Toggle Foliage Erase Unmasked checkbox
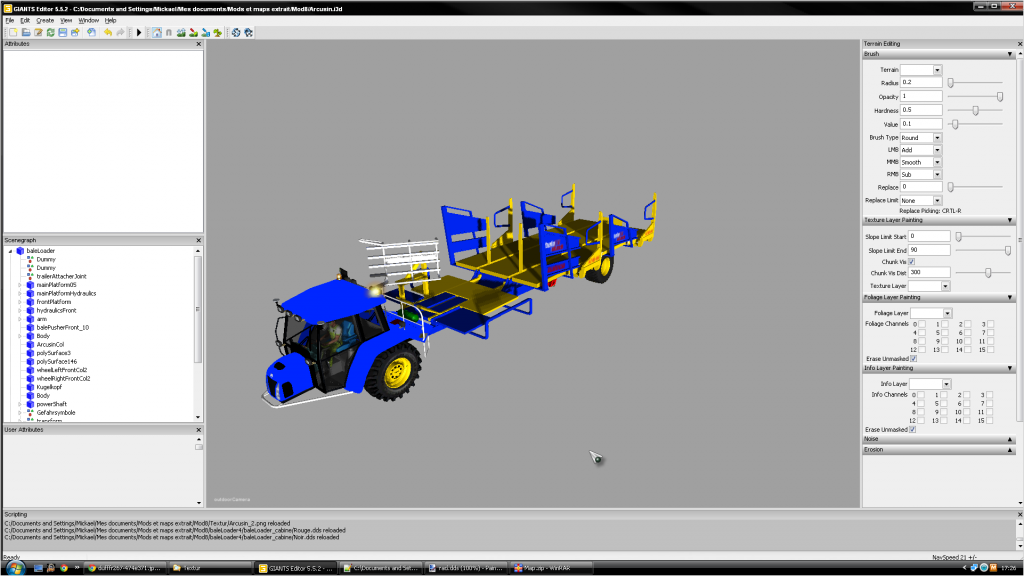Image resolution: width=1024 pixels, height=576 pixels. (913, 359)
